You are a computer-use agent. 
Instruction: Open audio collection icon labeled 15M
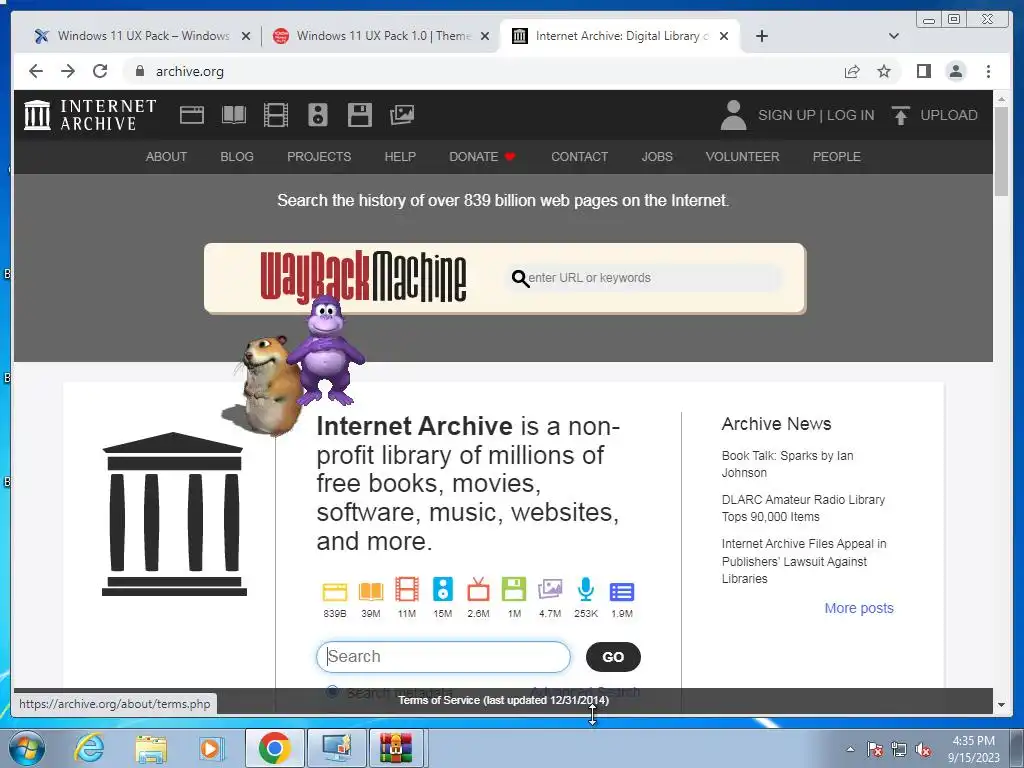point(443,589)
